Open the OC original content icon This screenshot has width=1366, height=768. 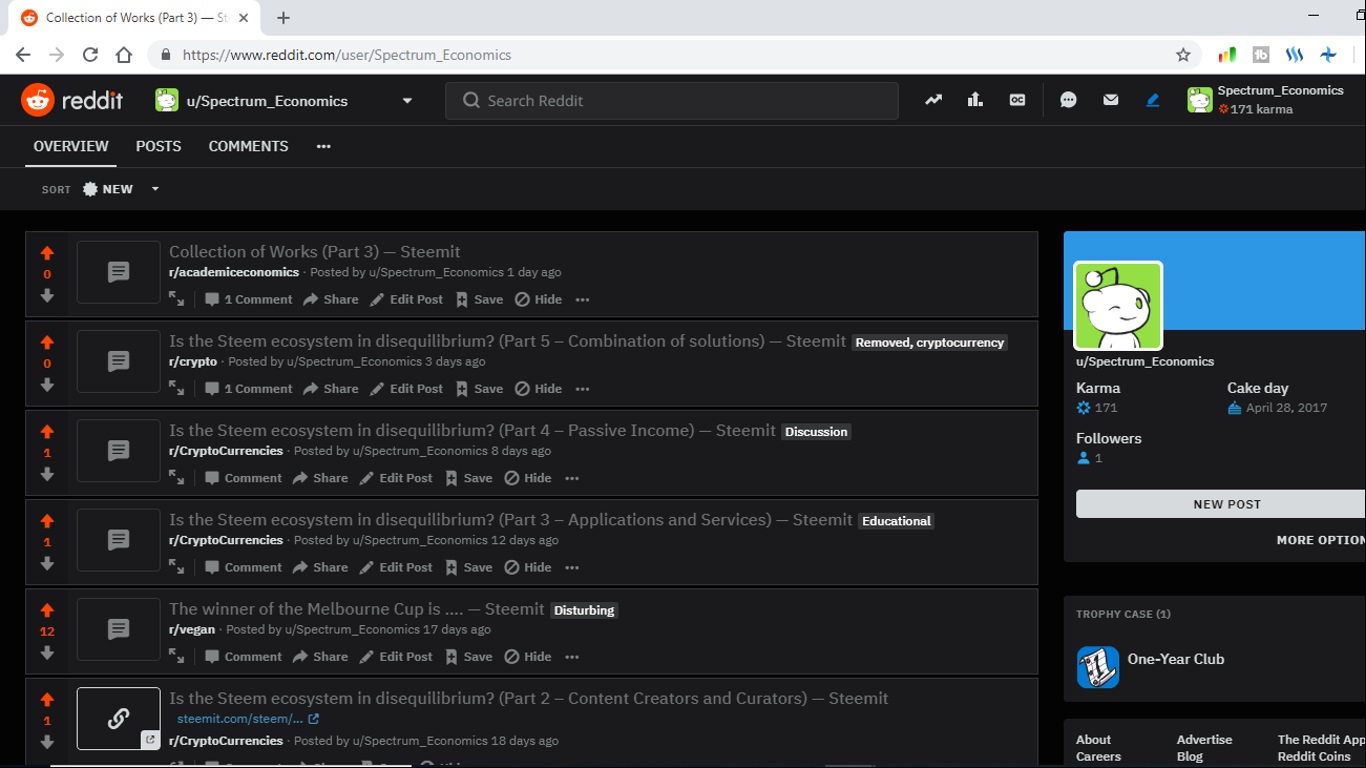coord(1017,100)
